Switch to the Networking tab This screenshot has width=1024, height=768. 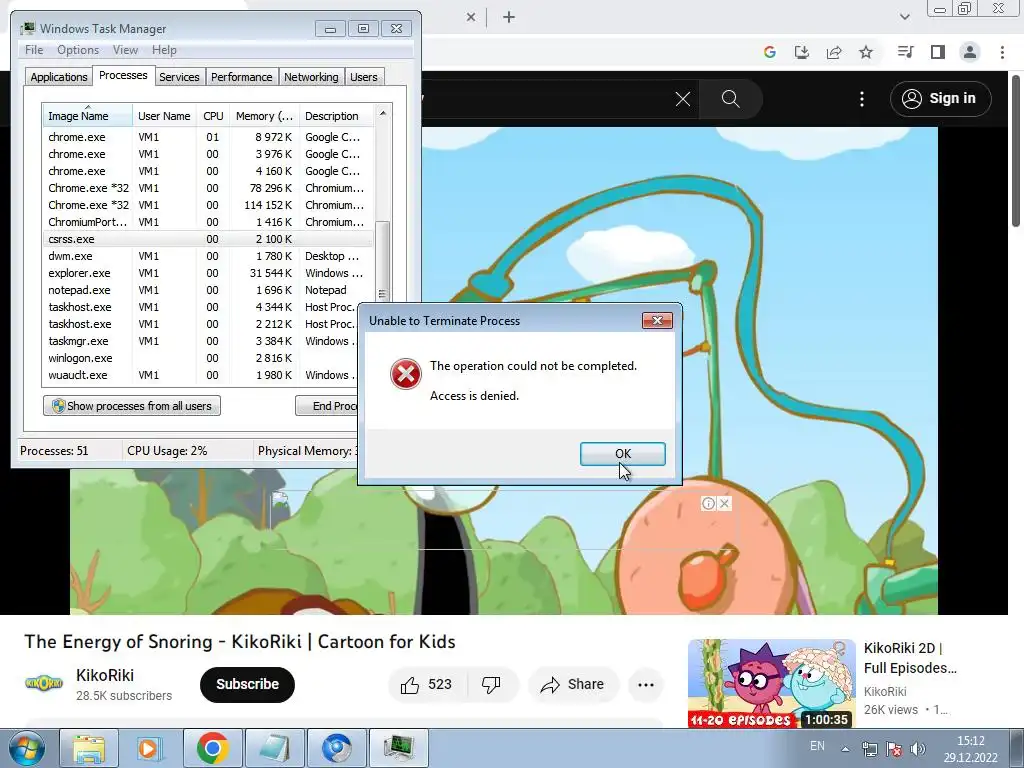tap(311, 76)
